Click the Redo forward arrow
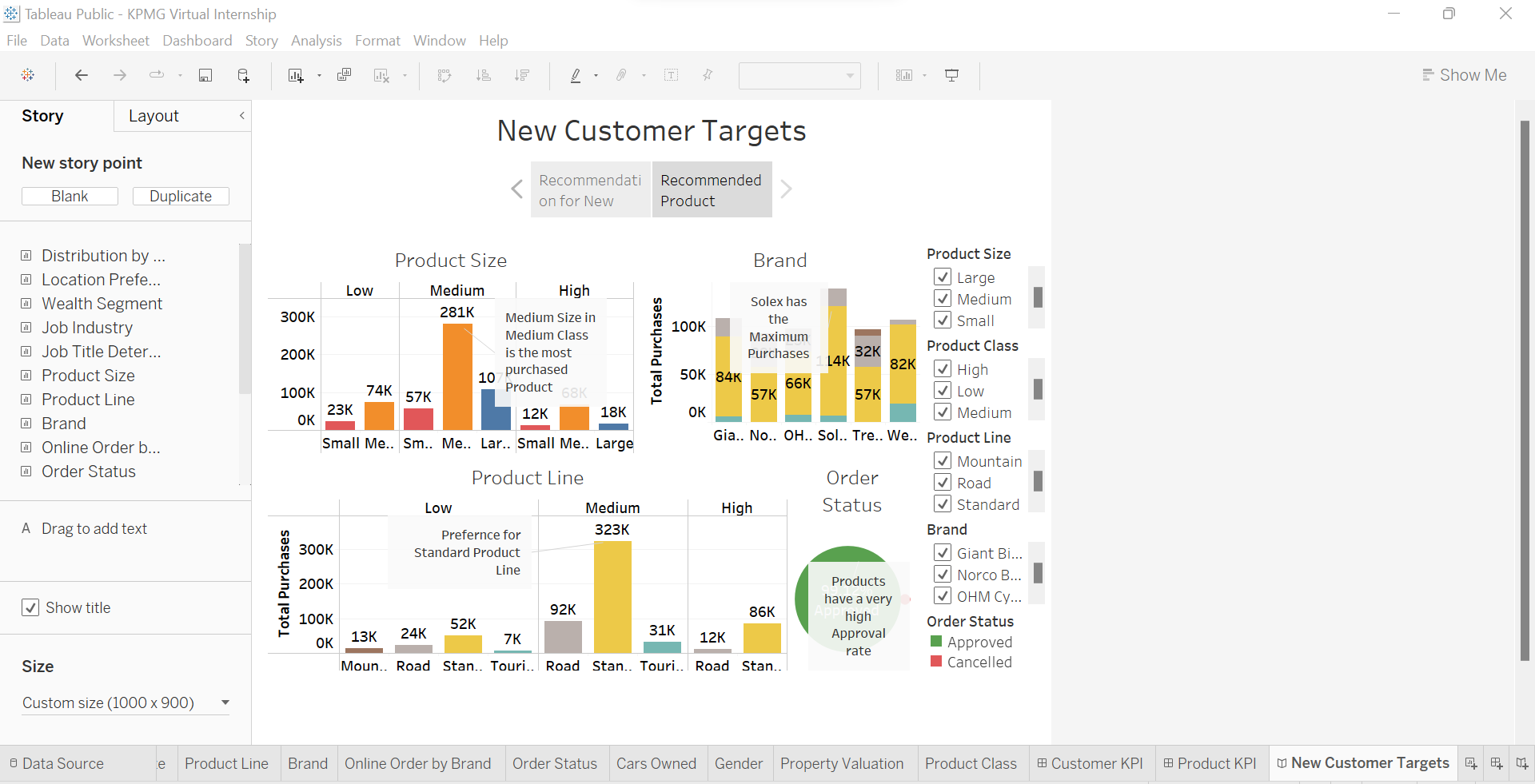Viewport: 1535px width, 784px height. [x=120, y=75]
